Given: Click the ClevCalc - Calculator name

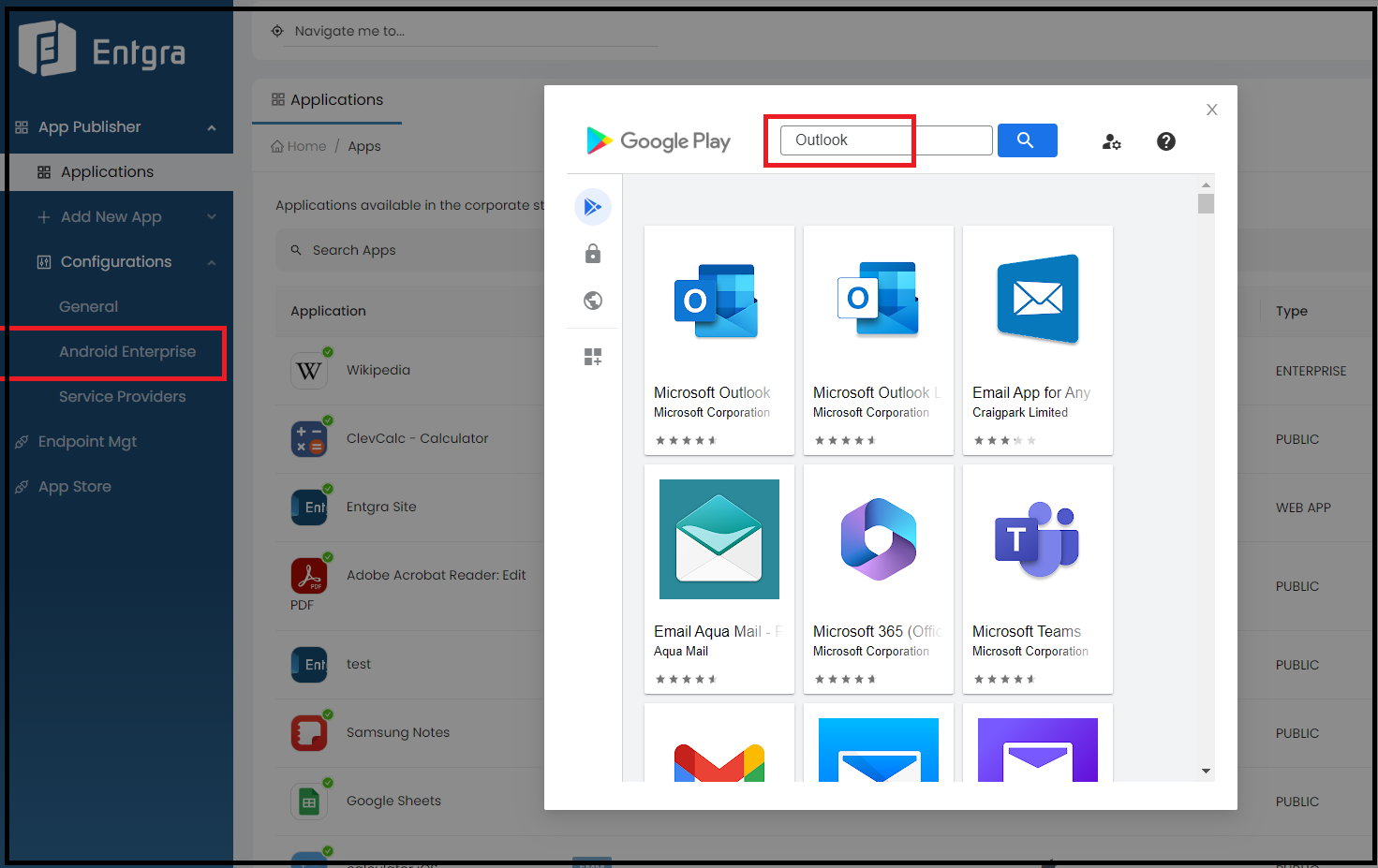Looking at the screenshot, I should pyautogui.click(x=417, y=439).
